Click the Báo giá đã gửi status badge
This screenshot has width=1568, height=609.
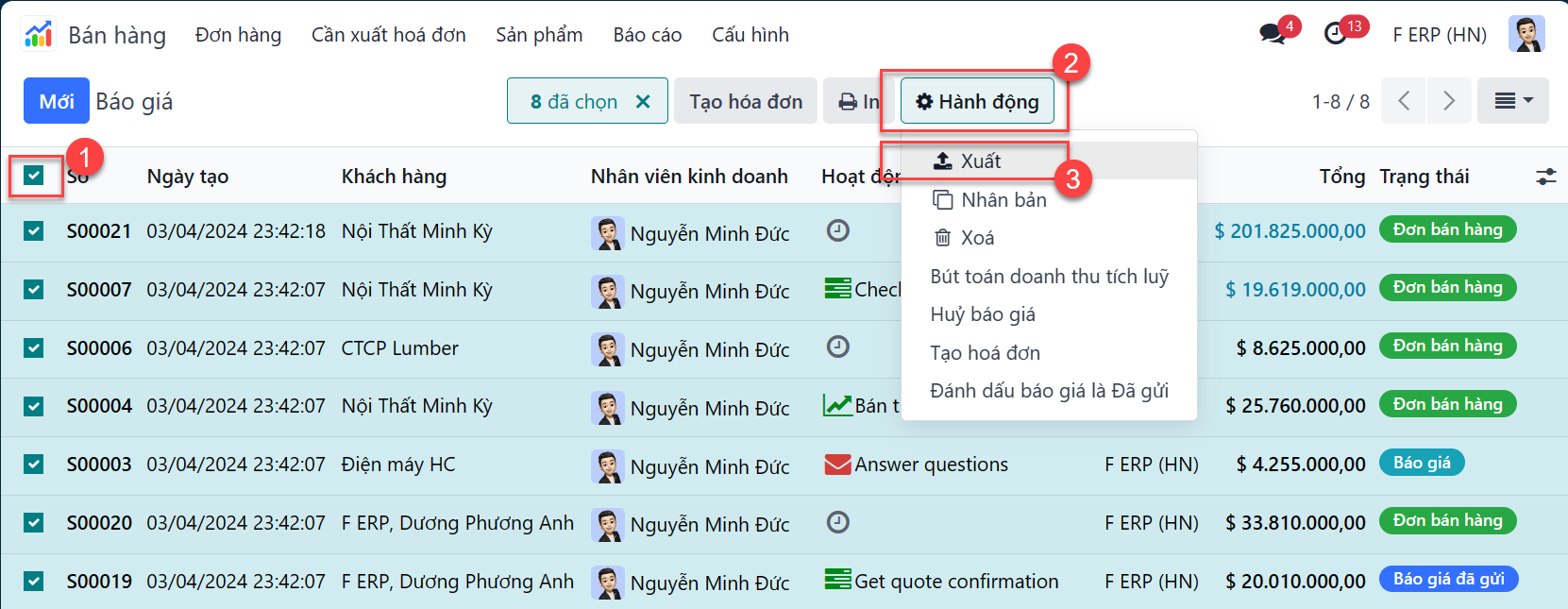click(1449, 579)
